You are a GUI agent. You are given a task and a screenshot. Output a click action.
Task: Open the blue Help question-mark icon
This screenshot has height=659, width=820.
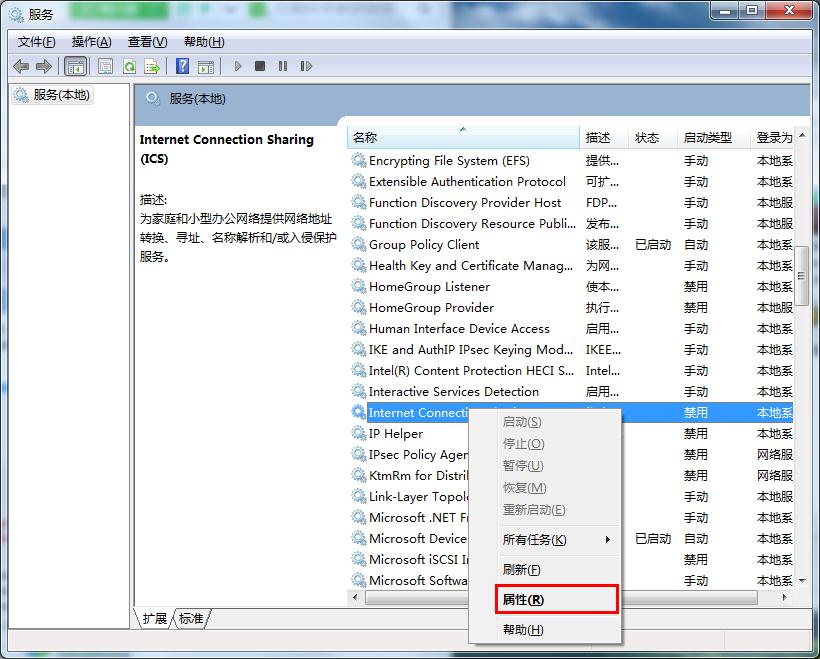point(183,66)
